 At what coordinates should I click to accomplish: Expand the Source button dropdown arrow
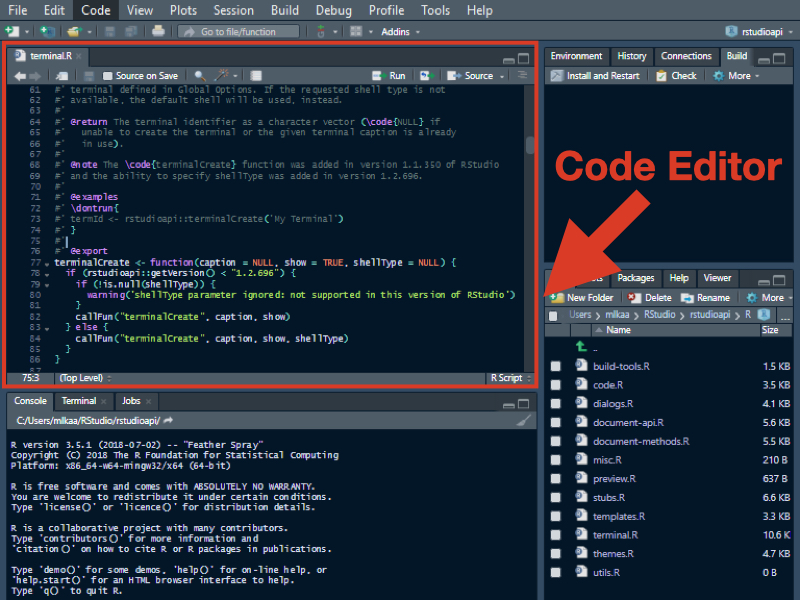[x=502, y=77]
